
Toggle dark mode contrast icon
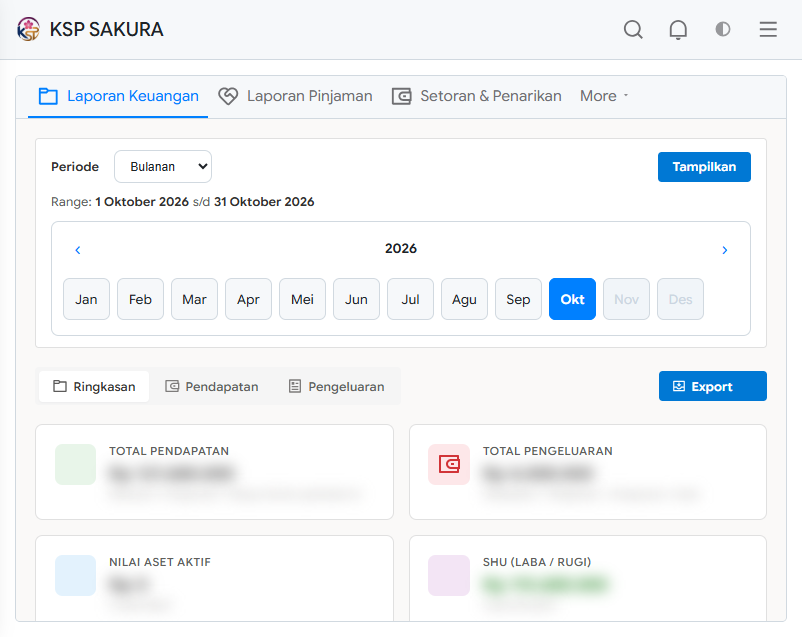tap(723, 29)
